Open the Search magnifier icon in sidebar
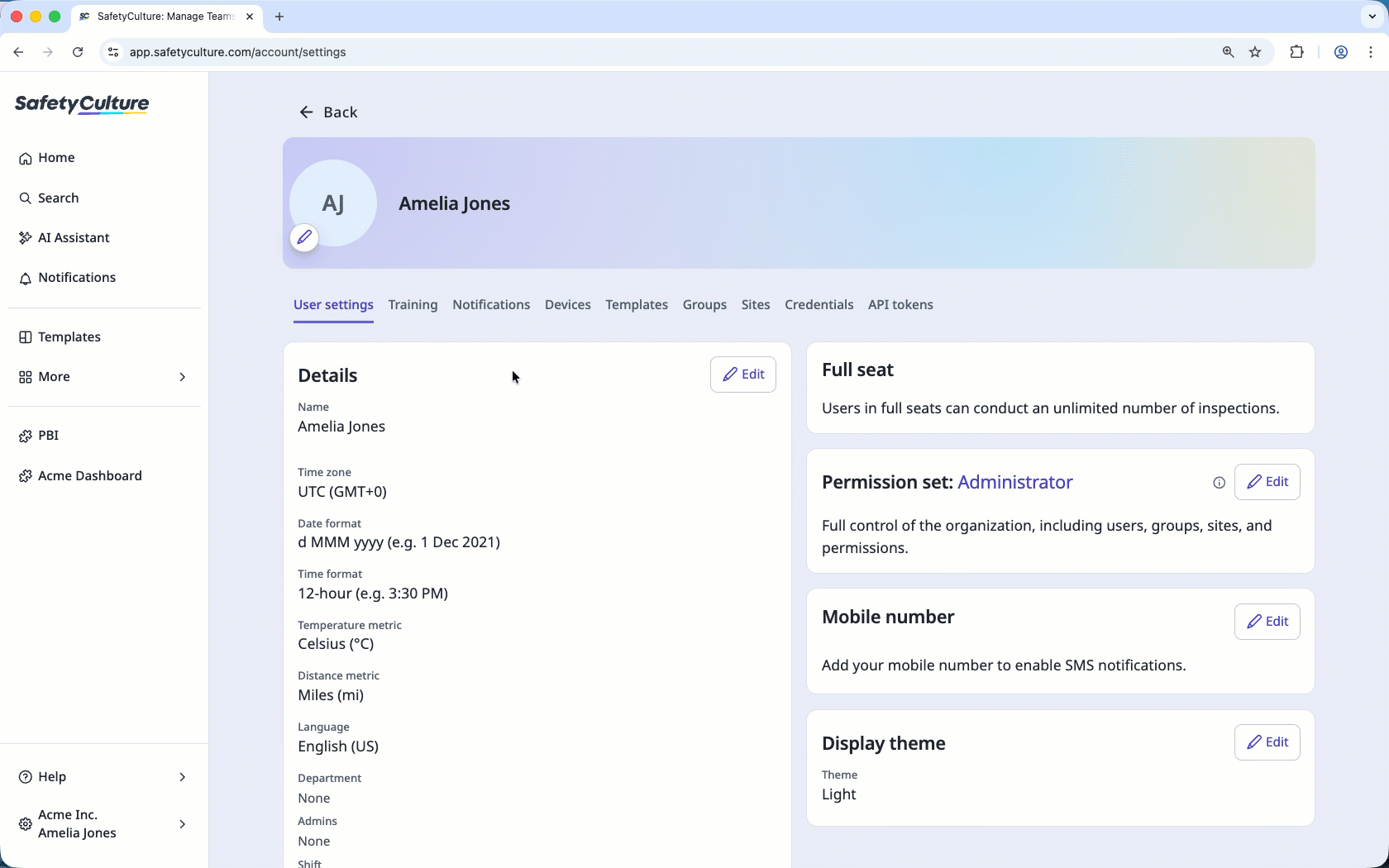The width and height of the screenshot is (1389, 868). tap(26, 198)
